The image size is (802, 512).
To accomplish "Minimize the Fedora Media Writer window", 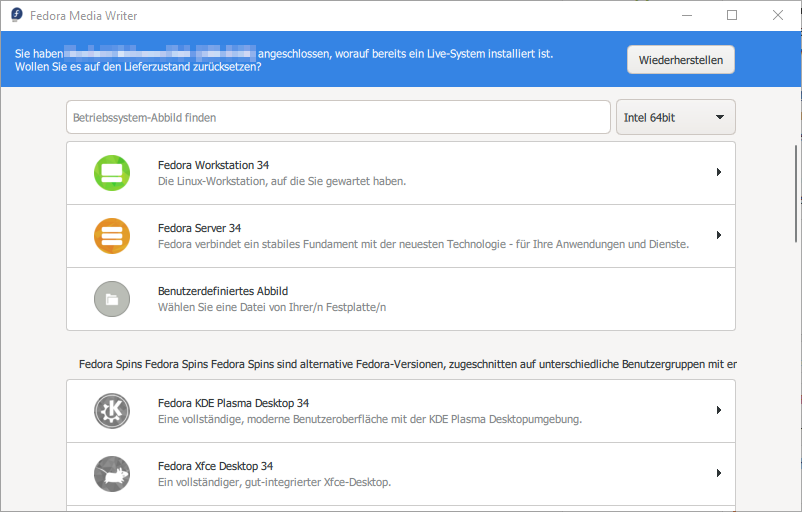I will (687, 15).
